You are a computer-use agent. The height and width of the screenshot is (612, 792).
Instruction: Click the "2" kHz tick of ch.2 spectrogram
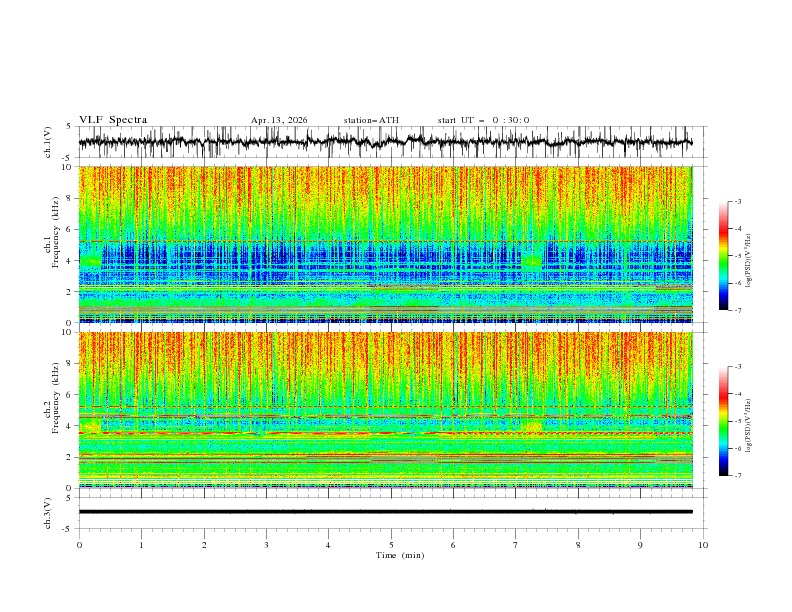point(71,457)
